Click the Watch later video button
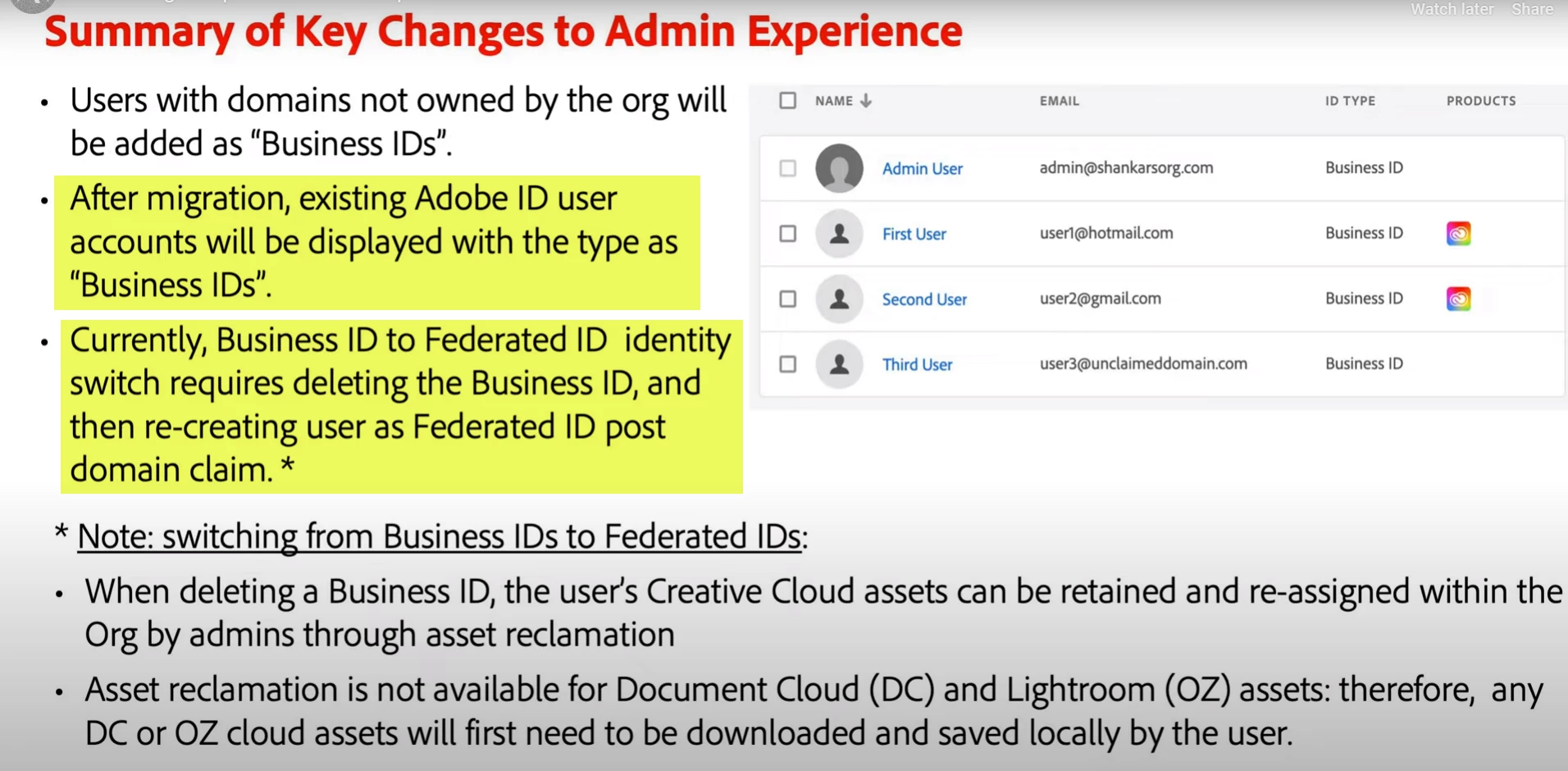The width and height of the screenshot is (1568, 771). click(1452, 9)
